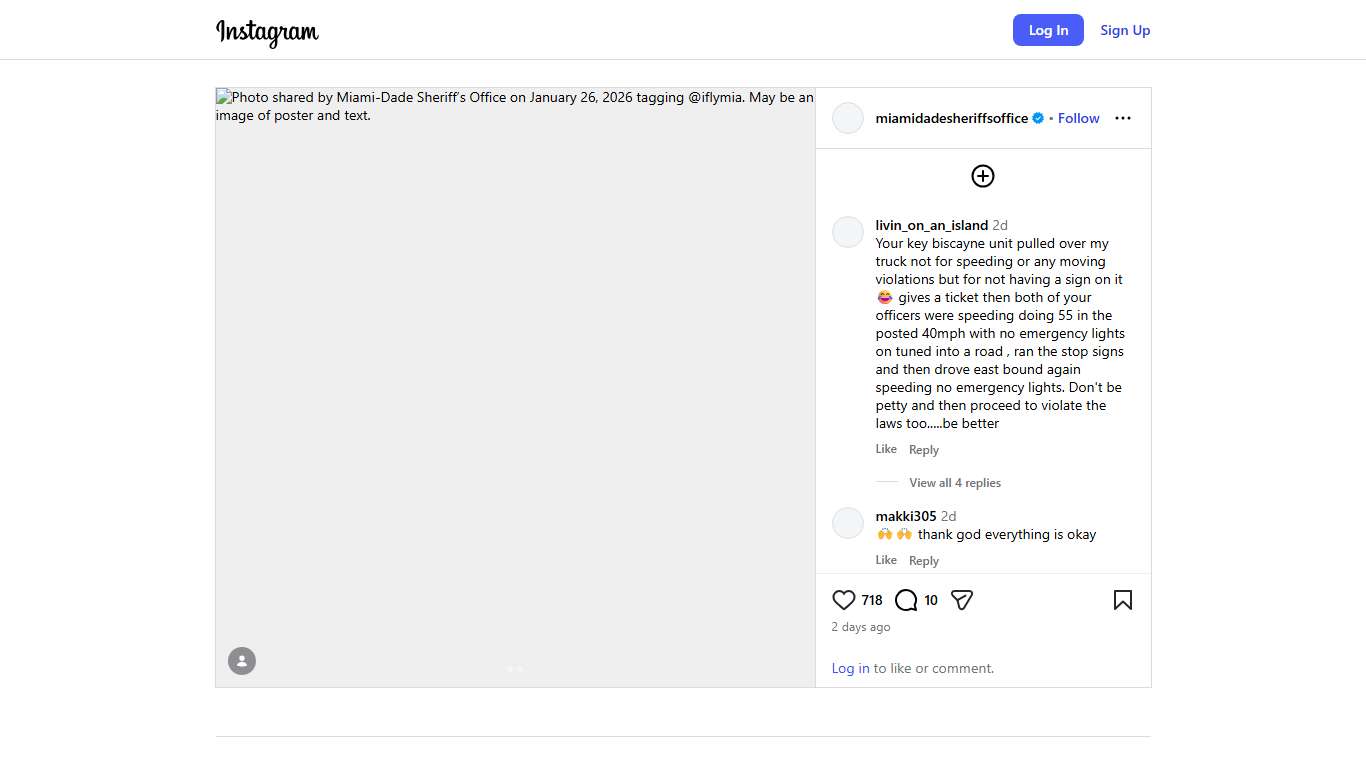
Task: Click the carousel dots indicator on photo
Action: tap(515, 669)
